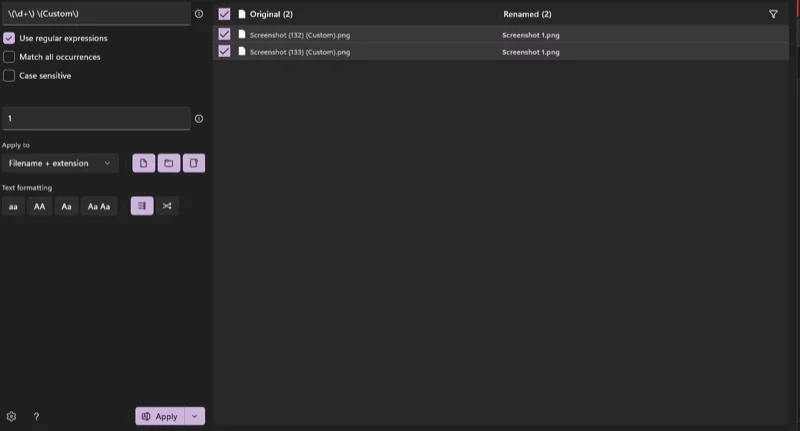This screenshot has width=800, height=431.
Task: Click the Original (2) column header
Action: pyautogui.click(x=271, y=14)
